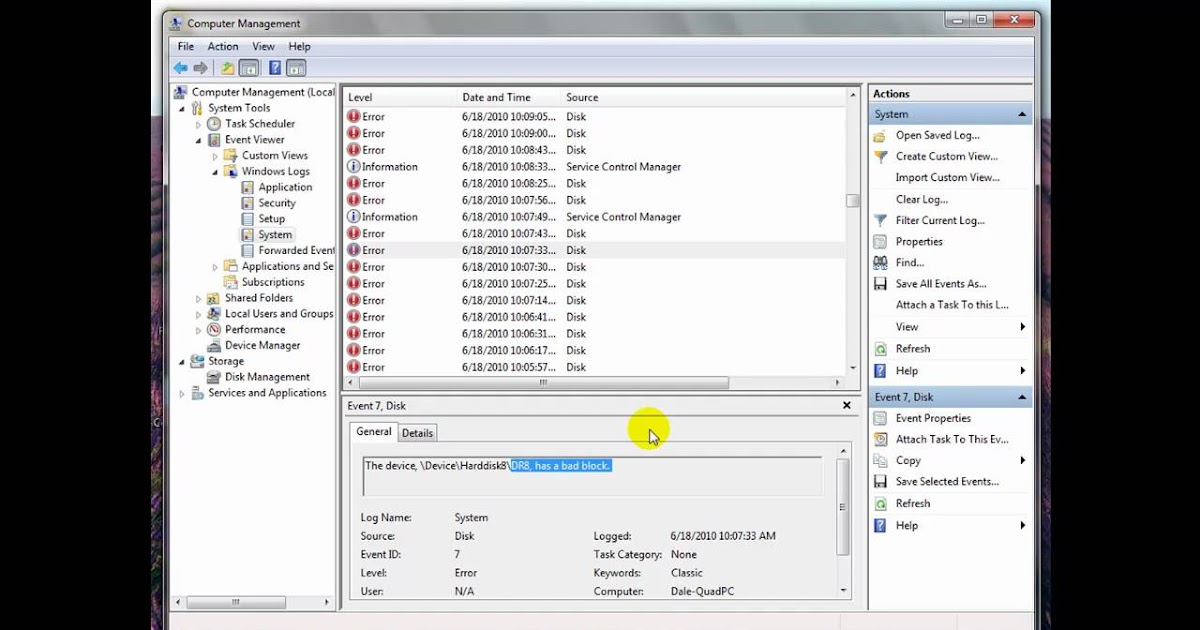
Task: Click Refresh under the System actions
Action: [913, 349]
